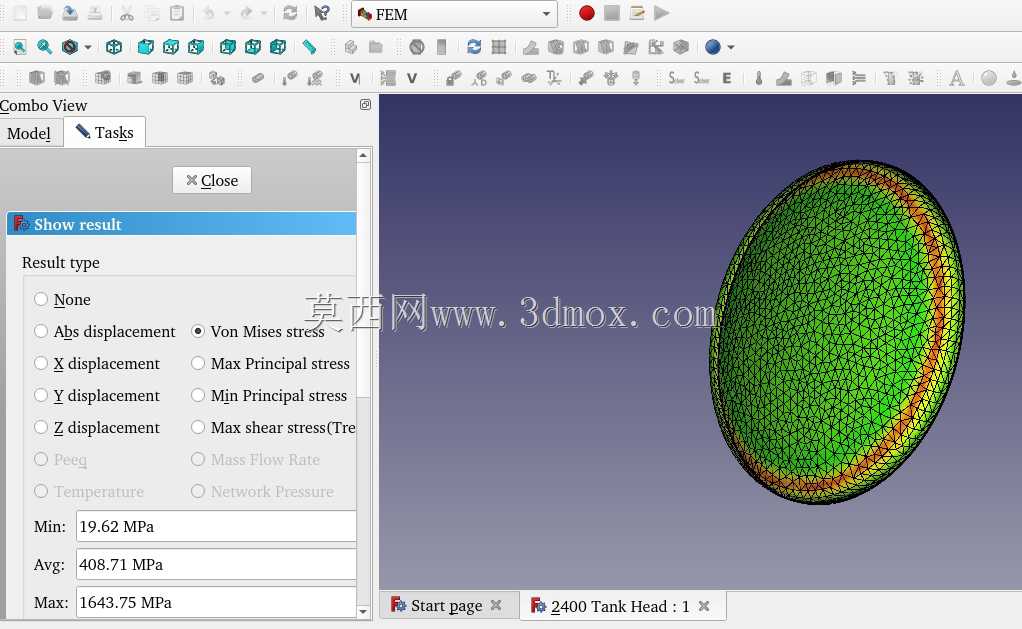Switch to 2400 Tank Head : 1 tab

pyautogui.click(x=620, y=606)
